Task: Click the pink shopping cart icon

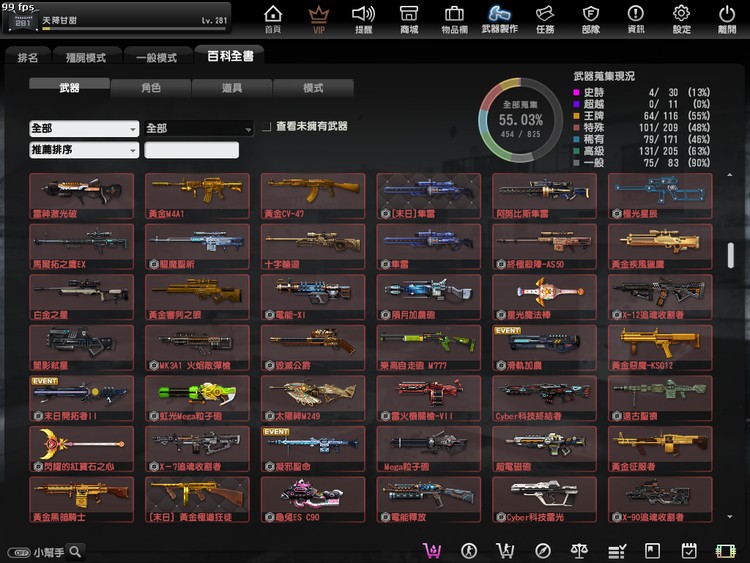Action: tap(432, 551)
